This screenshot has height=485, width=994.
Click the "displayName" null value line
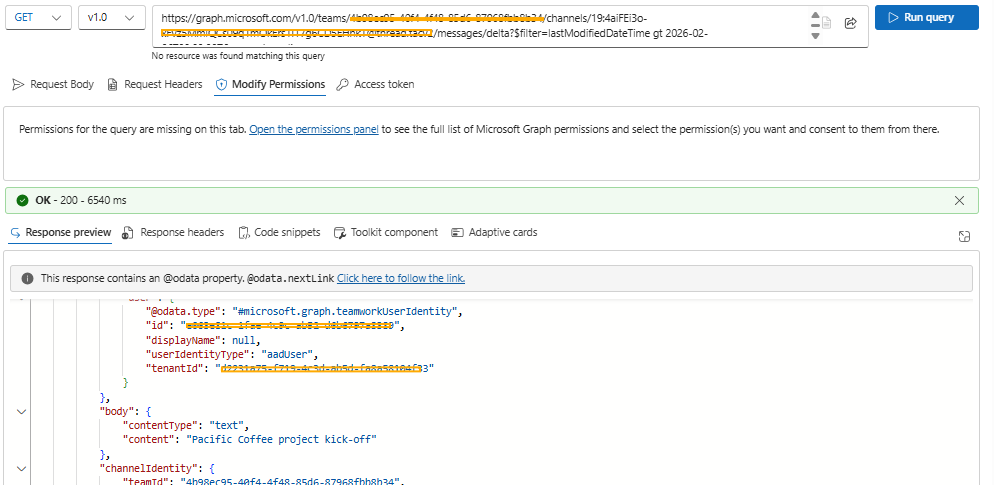click(x=202, y=340)
